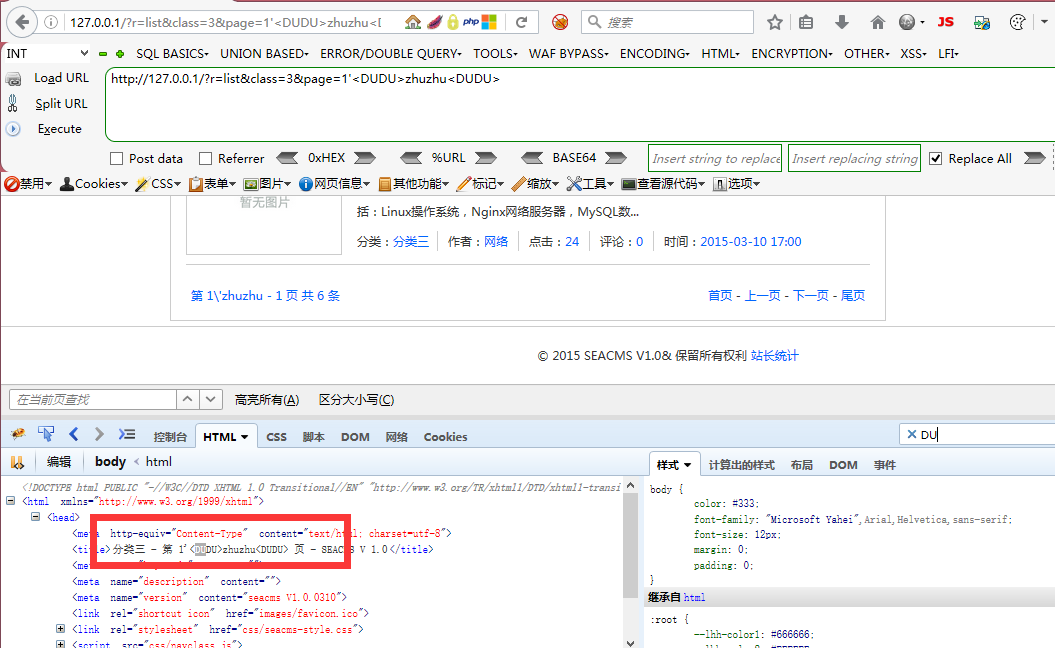Enable the Post data checkbox
Screen dimensions: 1055x648
116,159
